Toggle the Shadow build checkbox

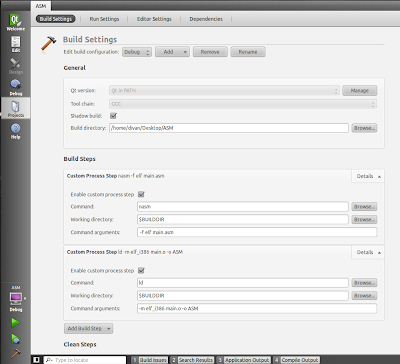(x=113, y=116)
